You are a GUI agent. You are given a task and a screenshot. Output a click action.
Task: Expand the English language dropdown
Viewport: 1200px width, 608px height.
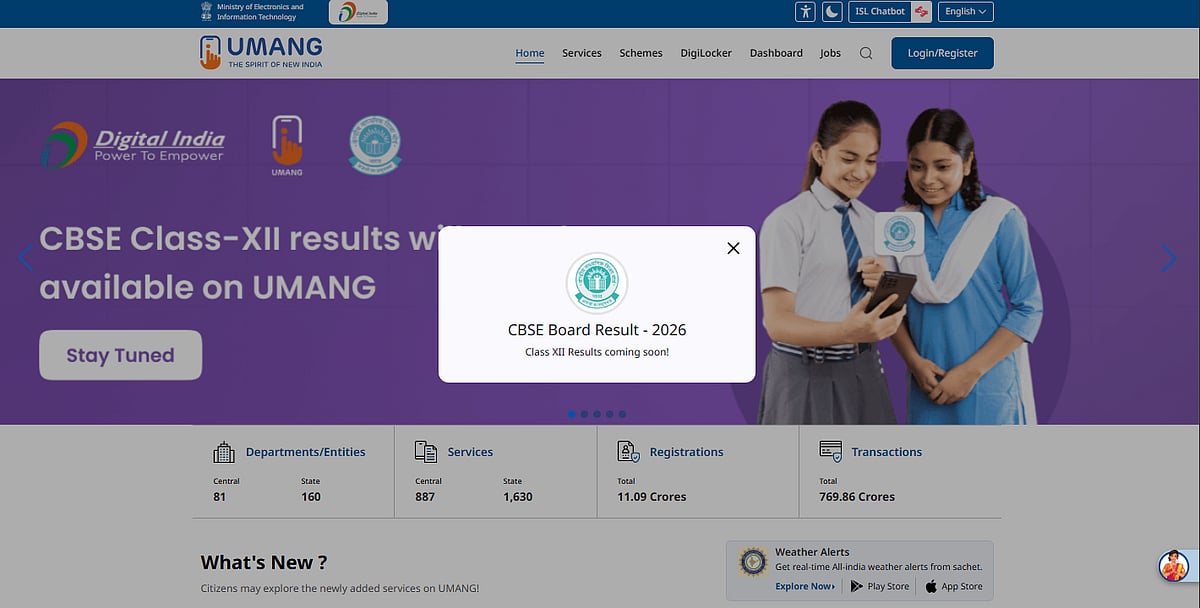tap(965, 12)
